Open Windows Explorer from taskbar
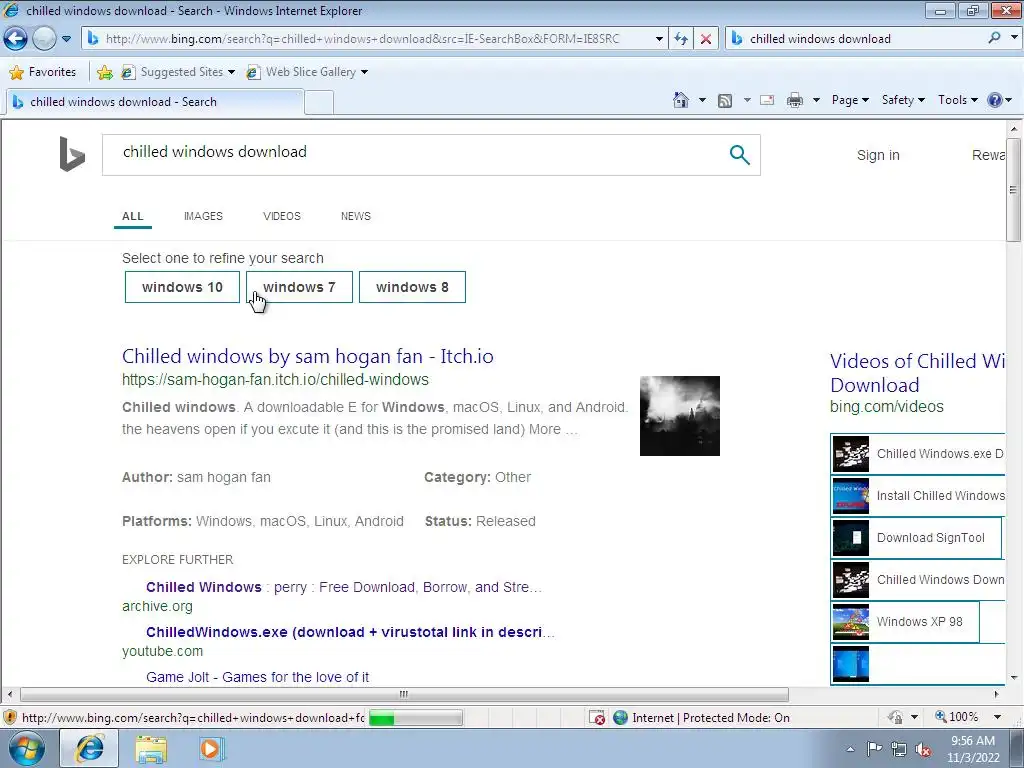This screenshot has width=1024, height=768. coord(151,749)
